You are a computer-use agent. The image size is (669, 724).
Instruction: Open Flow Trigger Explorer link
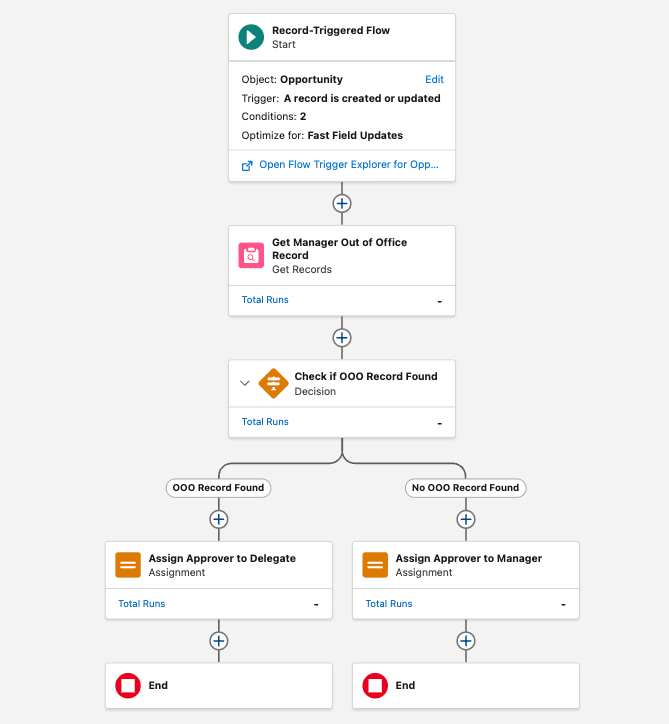348,165
